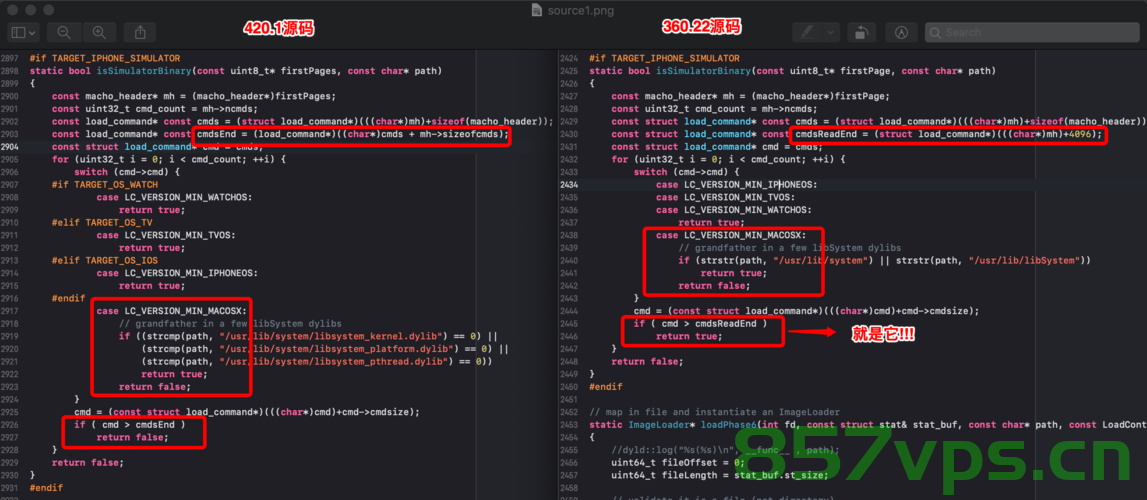This screenshot has width=1147, height=500.
Task: Click 'uint64_t fileOffset = 0;' line
Action: click(678, 463)
